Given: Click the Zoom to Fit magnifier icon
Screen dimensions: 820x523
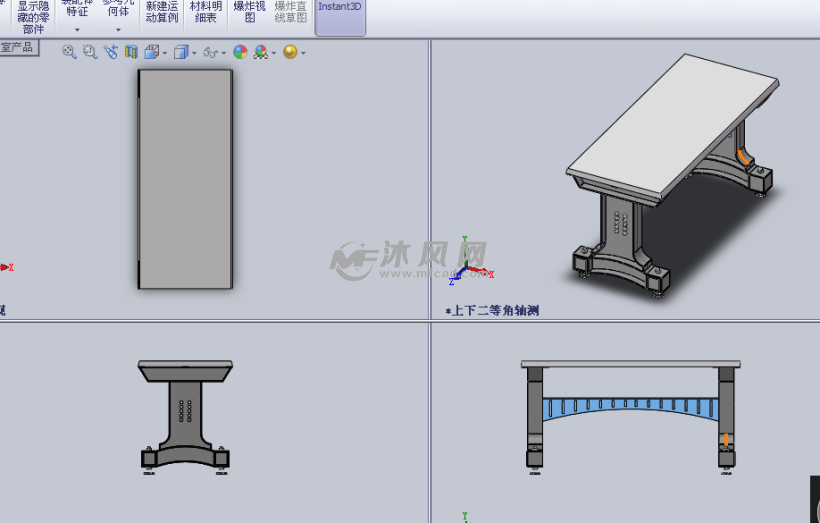Looking at the screenshot, I should (x=69, y=51).
